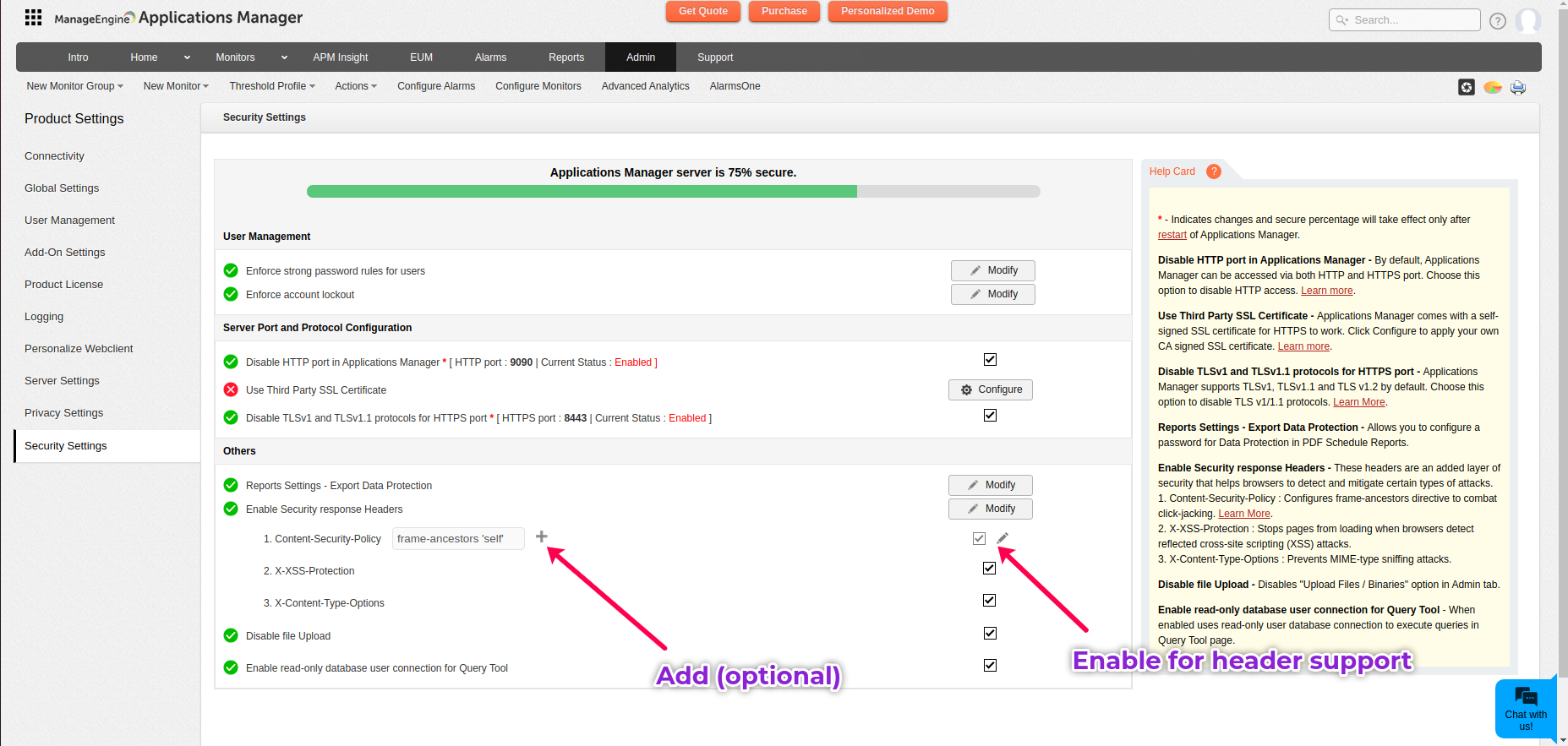Click the ManageEngine Applications Manager logo

pos(178,18)
